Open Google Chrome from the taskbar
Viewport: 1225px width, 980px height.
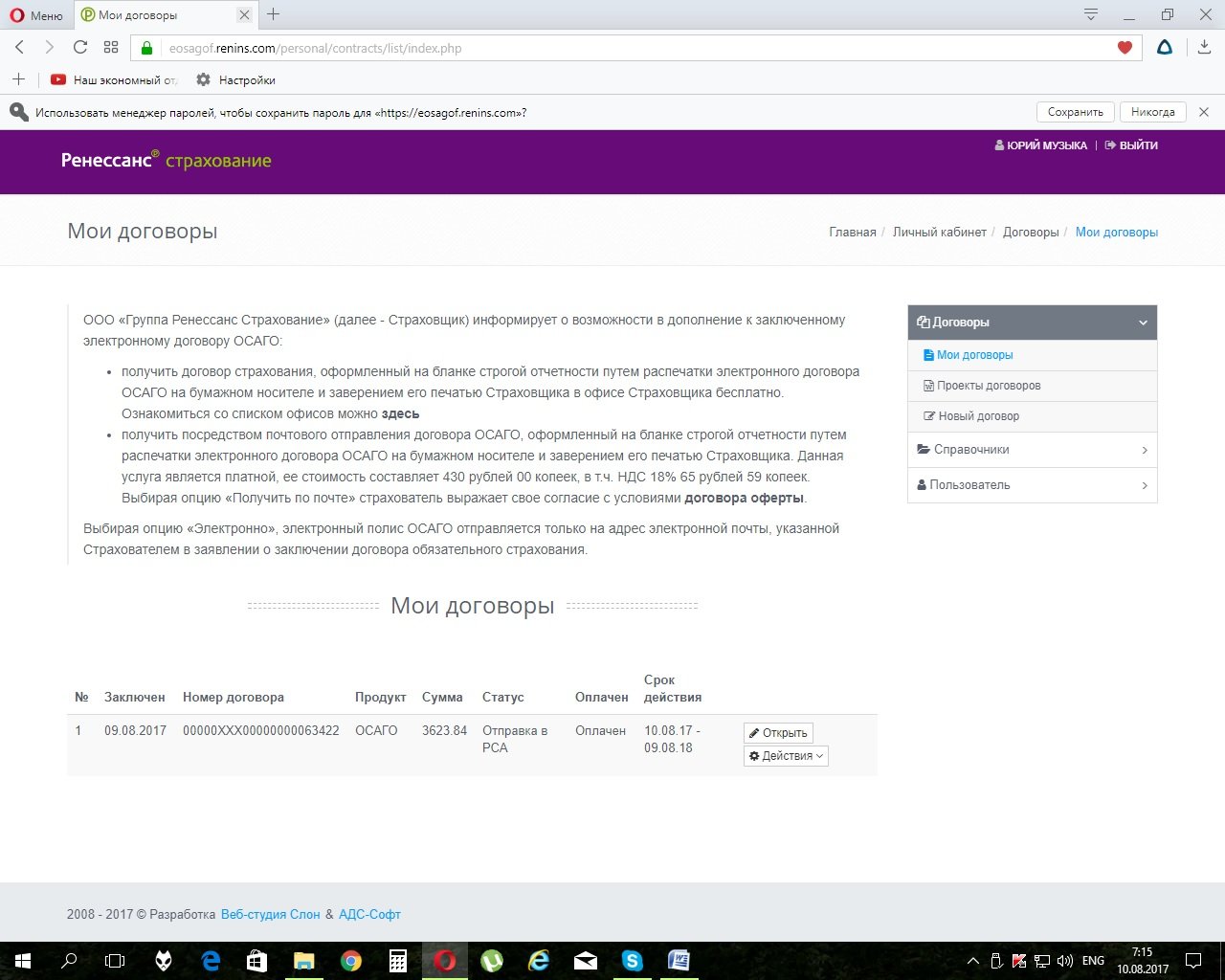pos(351,960)
